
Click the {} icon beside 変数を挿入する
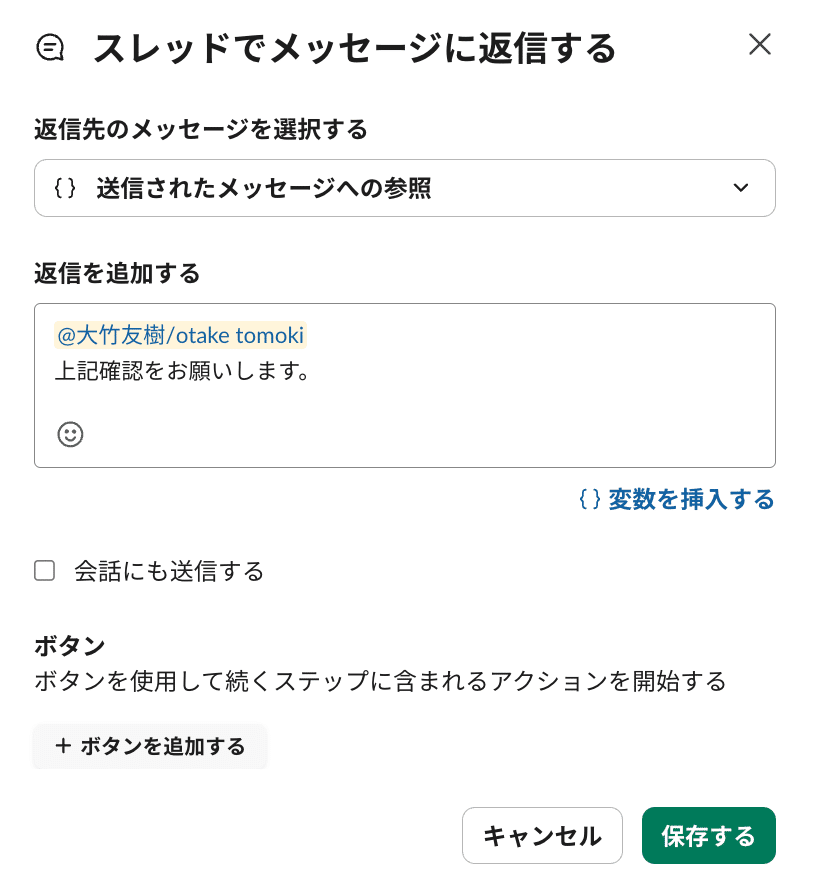tap(588, 500)
